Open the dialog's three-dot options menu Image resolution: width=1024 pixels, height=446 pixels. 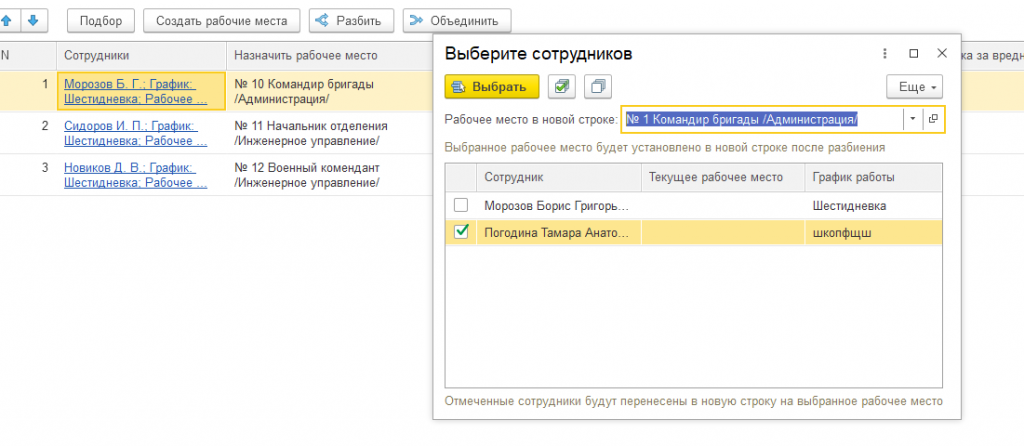886,54
